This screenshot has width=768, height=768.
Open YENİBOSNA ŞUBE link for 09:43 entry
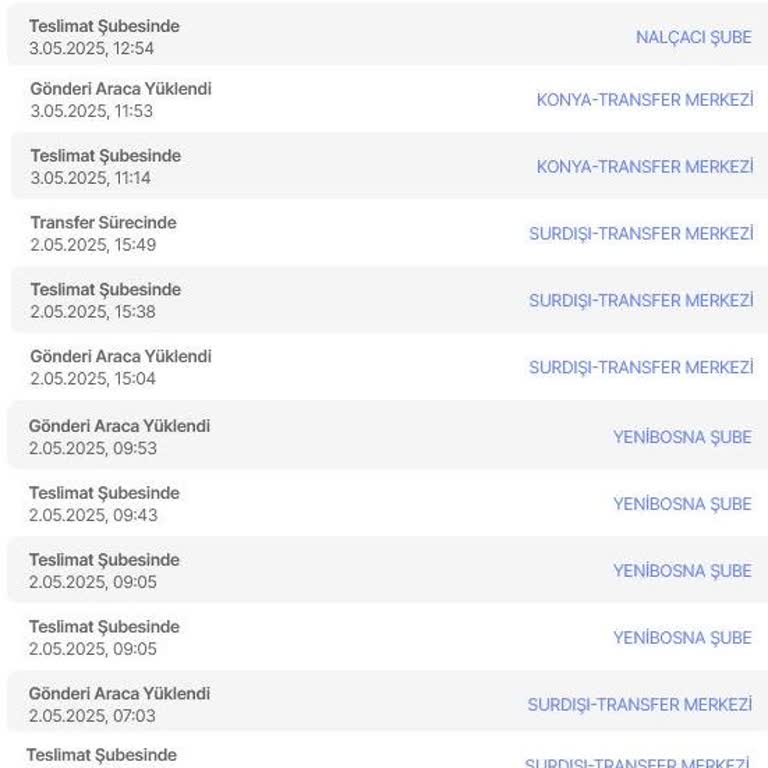682,504
